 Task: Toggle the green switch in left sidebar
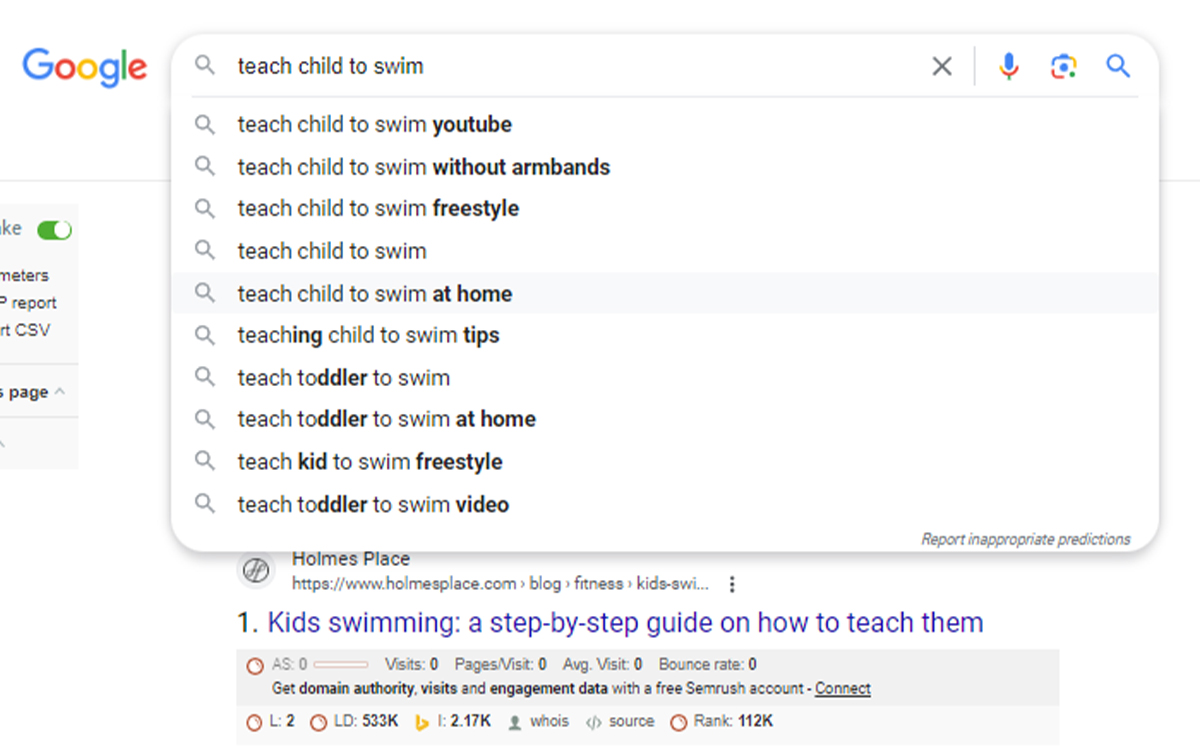[54, 230]
